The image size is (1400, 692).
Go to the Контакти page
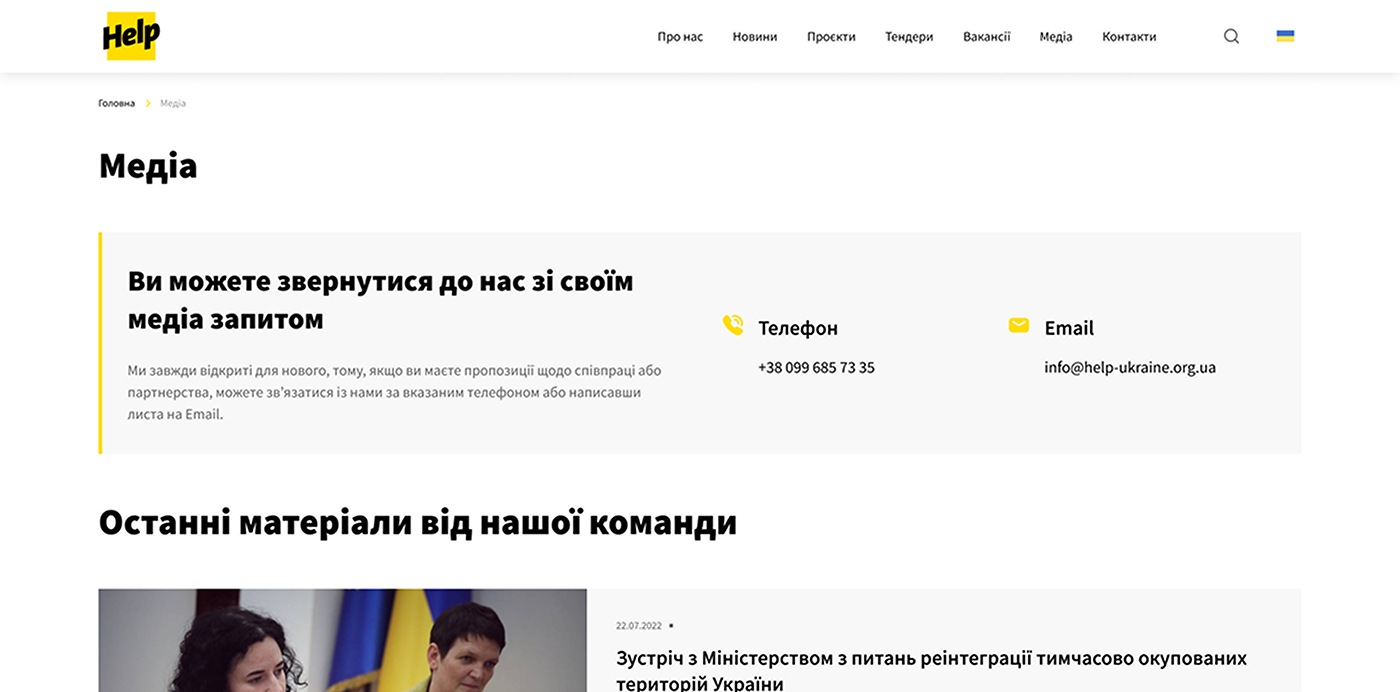tap(1129, 37)
